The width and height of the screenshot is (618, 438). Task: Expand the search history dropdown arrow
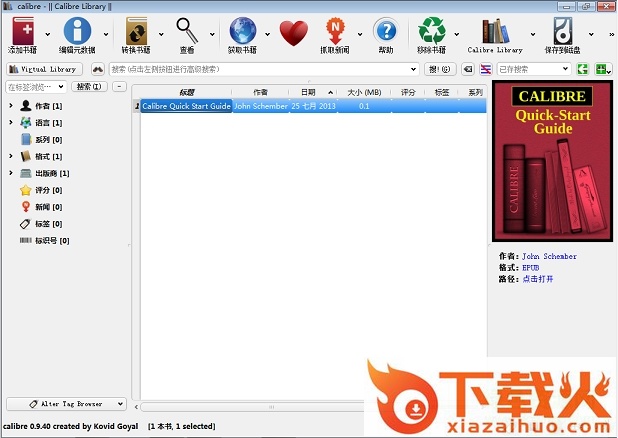pyautogui.click(x=413, y=69)
